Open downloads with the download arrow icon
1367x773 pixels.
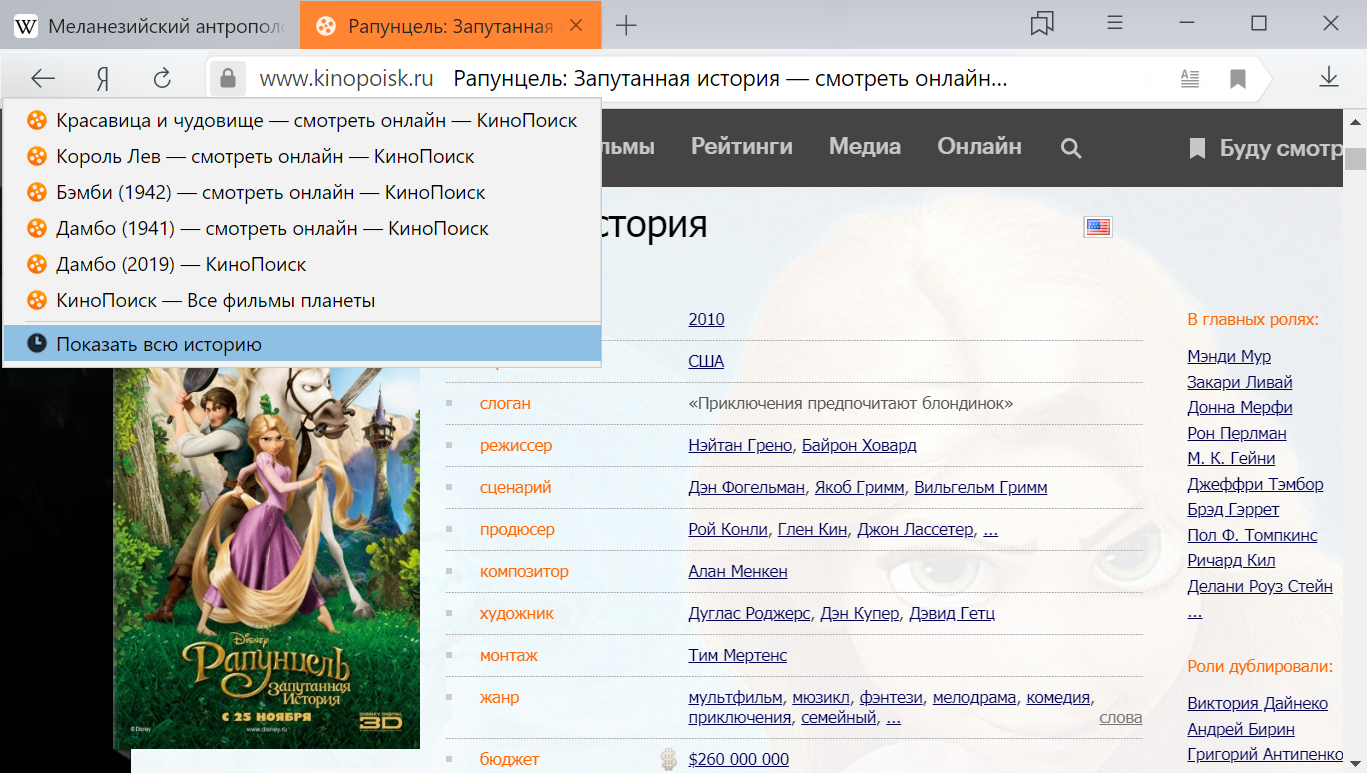(x=1328, y=77)
